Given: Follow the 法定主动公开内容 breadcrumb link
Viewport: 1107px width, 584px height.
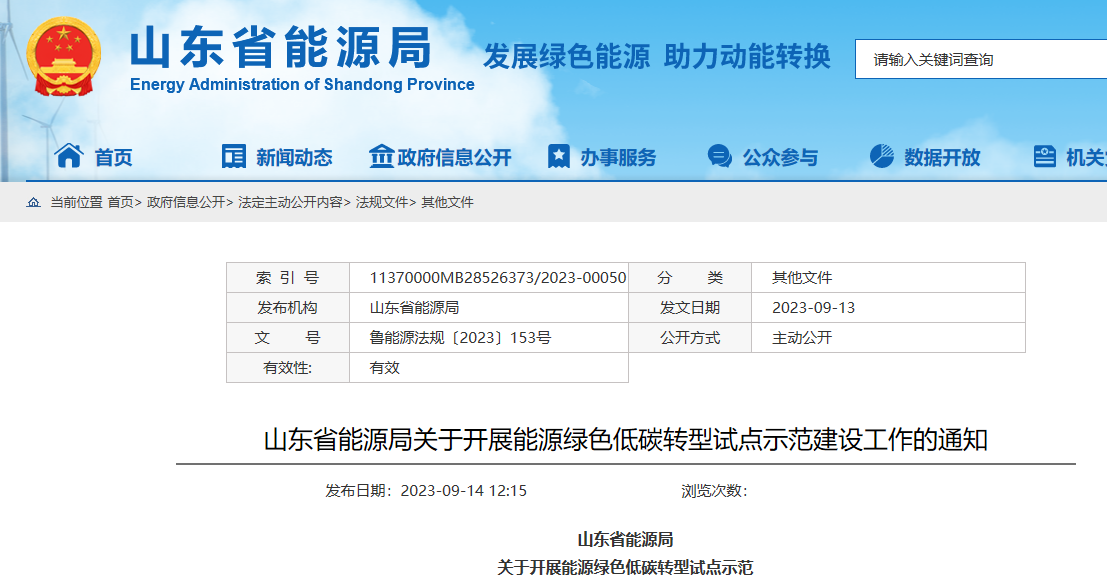Looking at the screenshot, I should pos(290,202).
